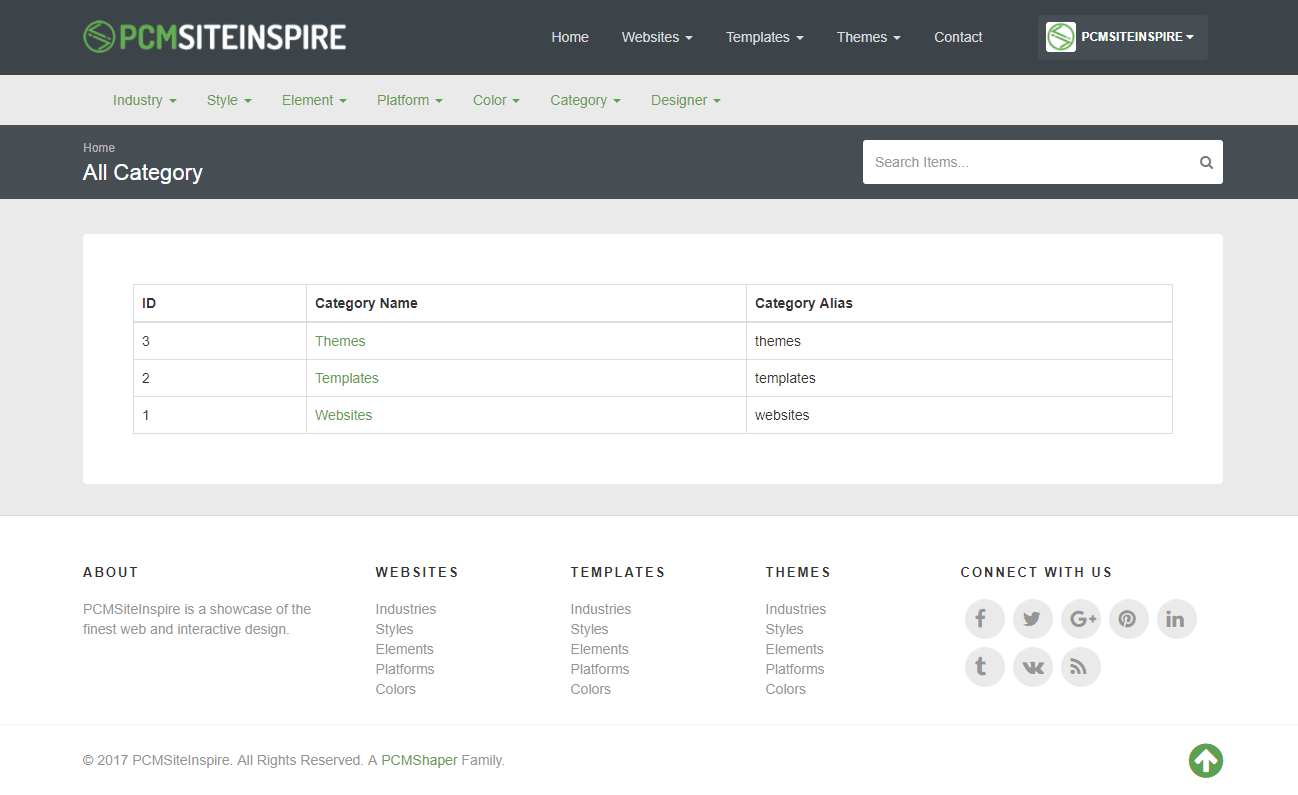Screen dimensions: 1298x795
Task: Click Platforms under Themes footer
Action: pyautogui.click(x=795, y=669)
